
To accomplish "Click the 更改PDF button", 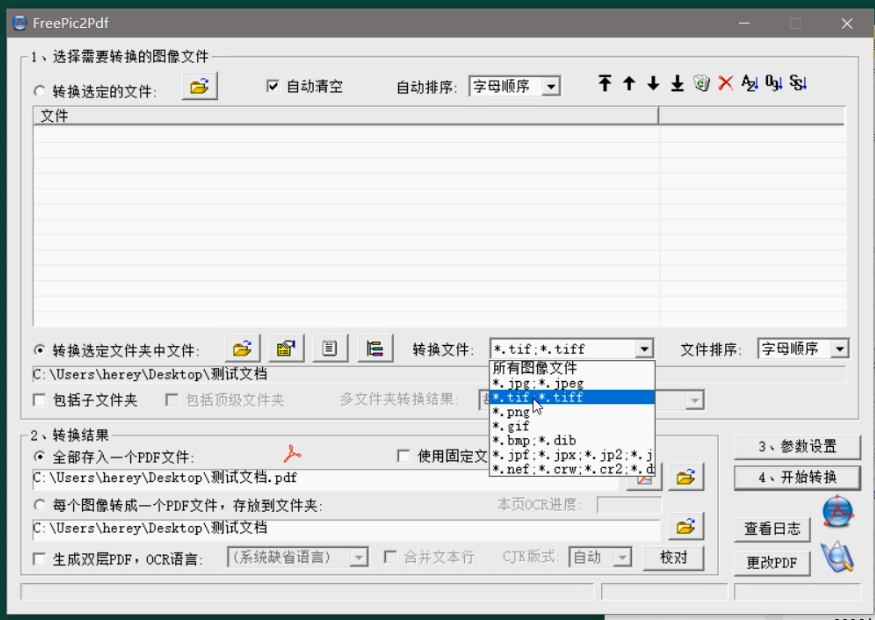I will (x=772, y=563).
